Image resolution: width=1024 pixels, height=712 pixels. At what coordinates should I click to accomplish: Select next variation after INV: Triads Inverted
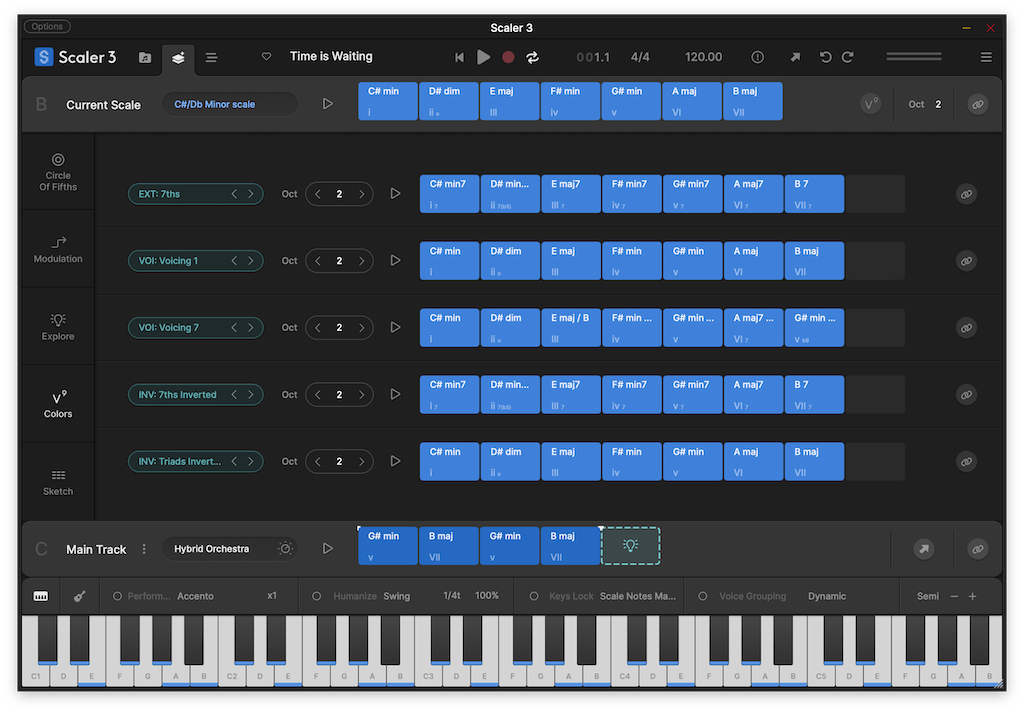pyautogui.click(x=251, y=462)
